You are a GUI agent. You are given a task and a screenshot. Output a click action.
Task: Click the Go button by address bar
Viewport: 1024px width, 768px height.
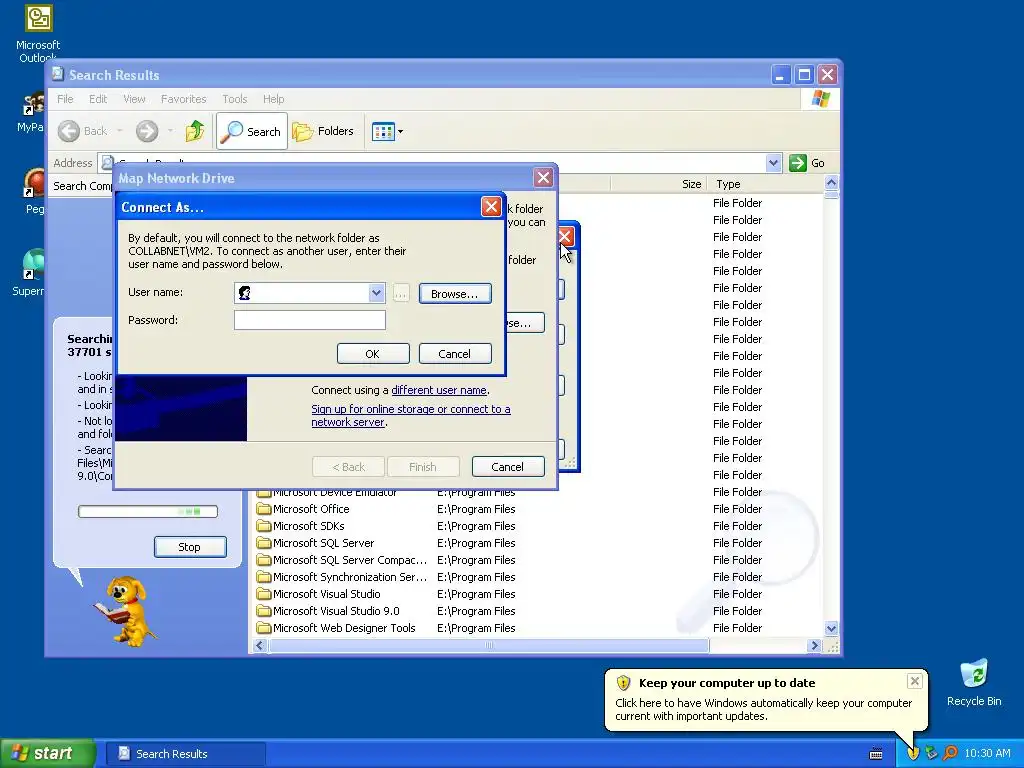[x=807, y=163]
